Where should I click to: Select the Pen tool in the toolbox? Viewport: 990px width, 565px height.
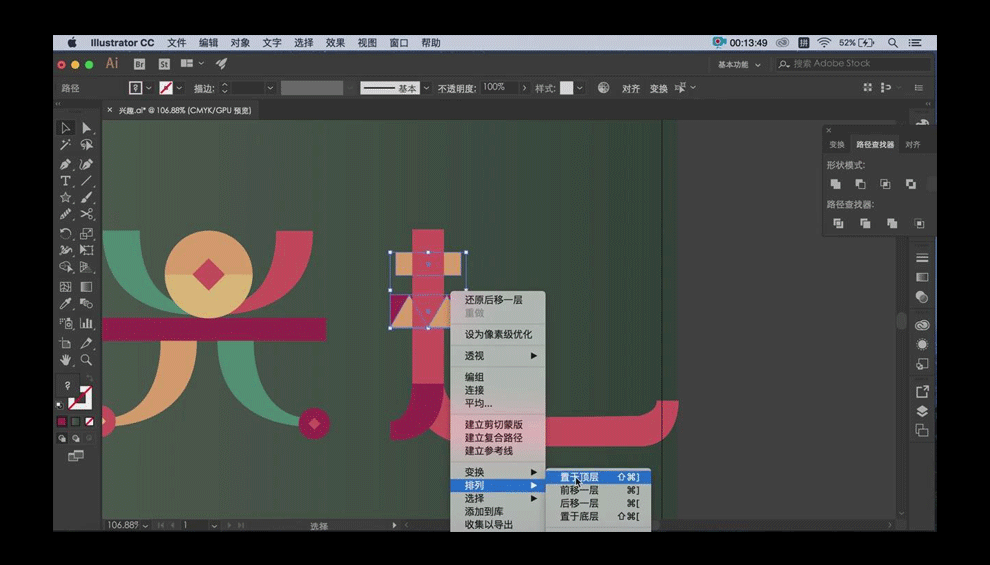point(65,164)
